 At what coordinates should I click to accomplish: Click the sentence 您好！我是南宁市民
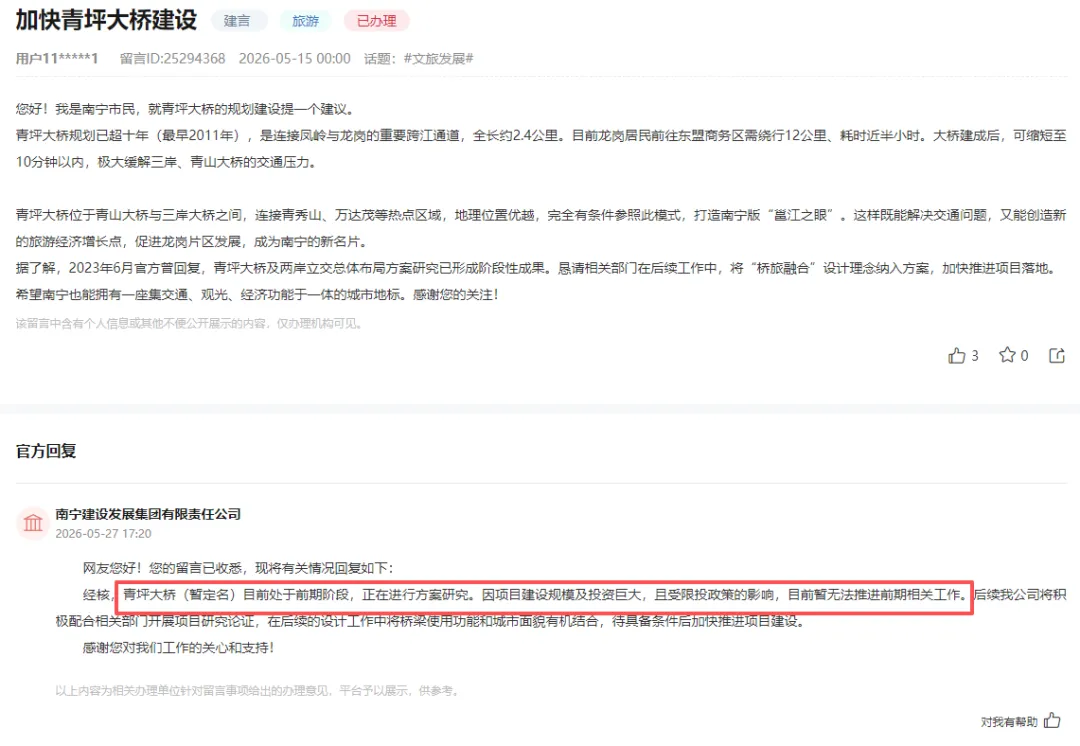(186, 109)
